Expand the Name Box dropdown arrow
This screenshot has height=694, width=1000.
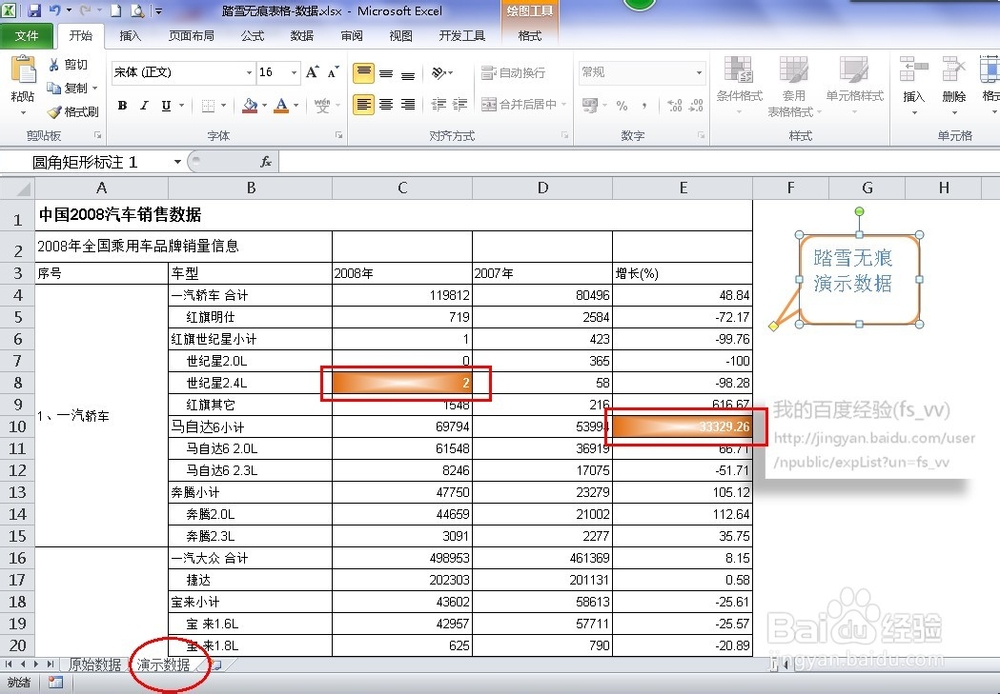point(177,162)
